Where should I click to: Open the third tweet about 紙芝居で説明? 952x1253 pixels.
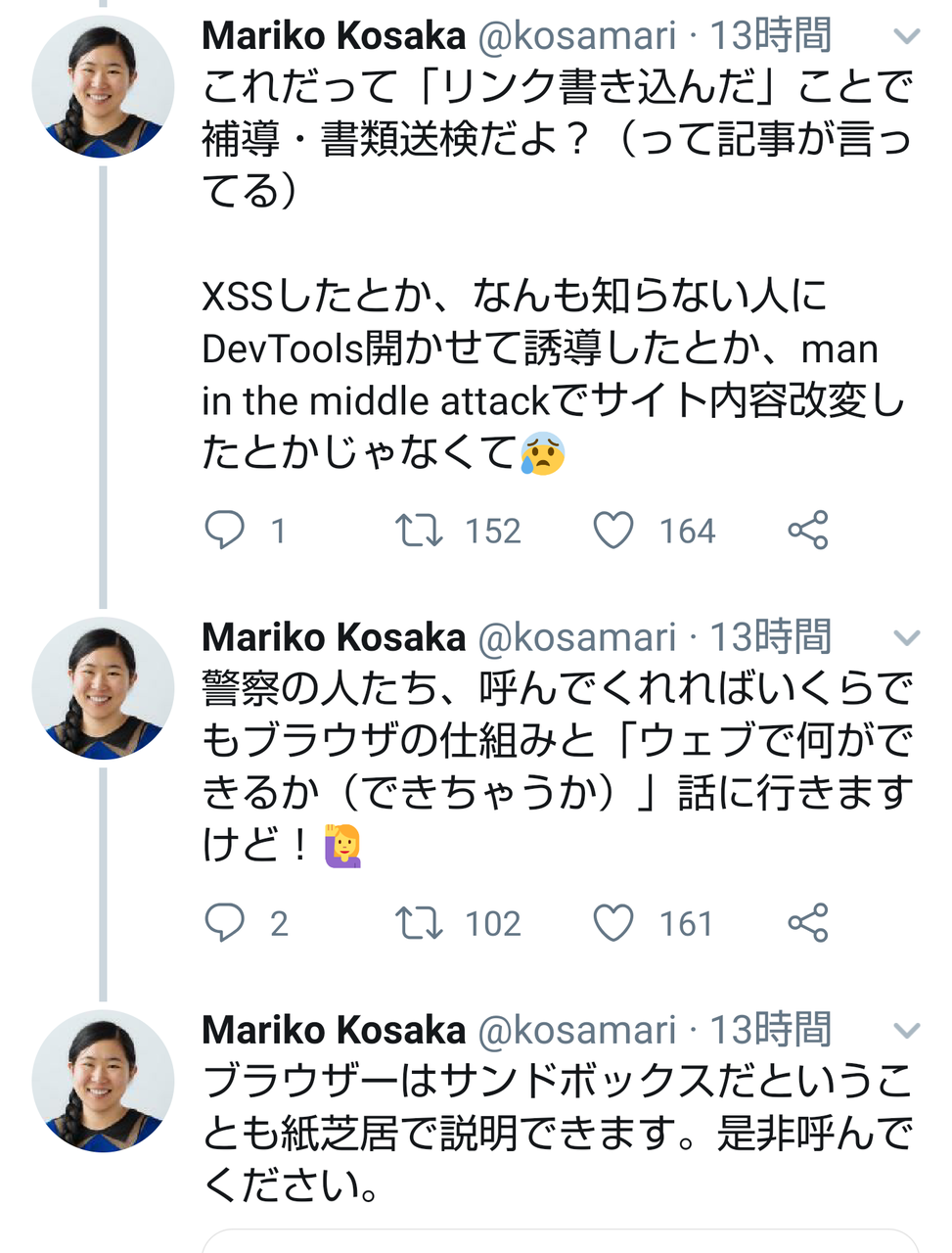pyautogui.click(x=557, y=1134)
